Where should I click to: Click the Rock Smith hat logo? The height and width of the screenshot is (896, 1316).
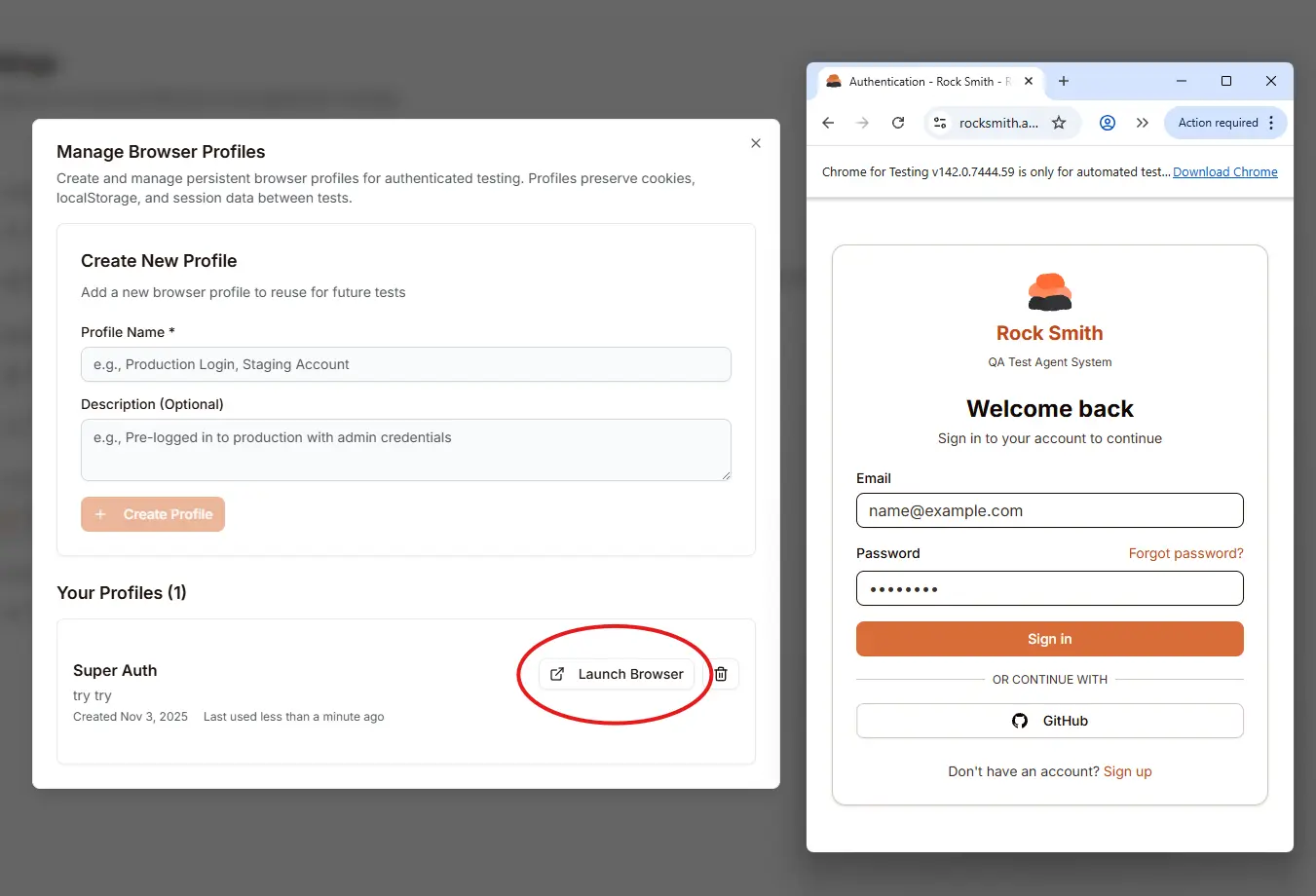(1049, 290)
